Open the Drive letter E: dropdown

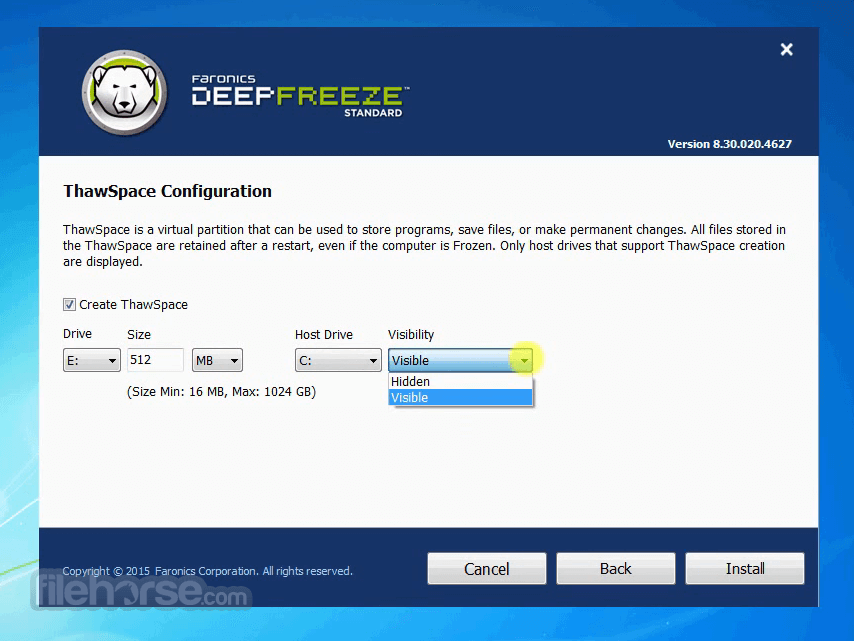[x=92, y=361]
